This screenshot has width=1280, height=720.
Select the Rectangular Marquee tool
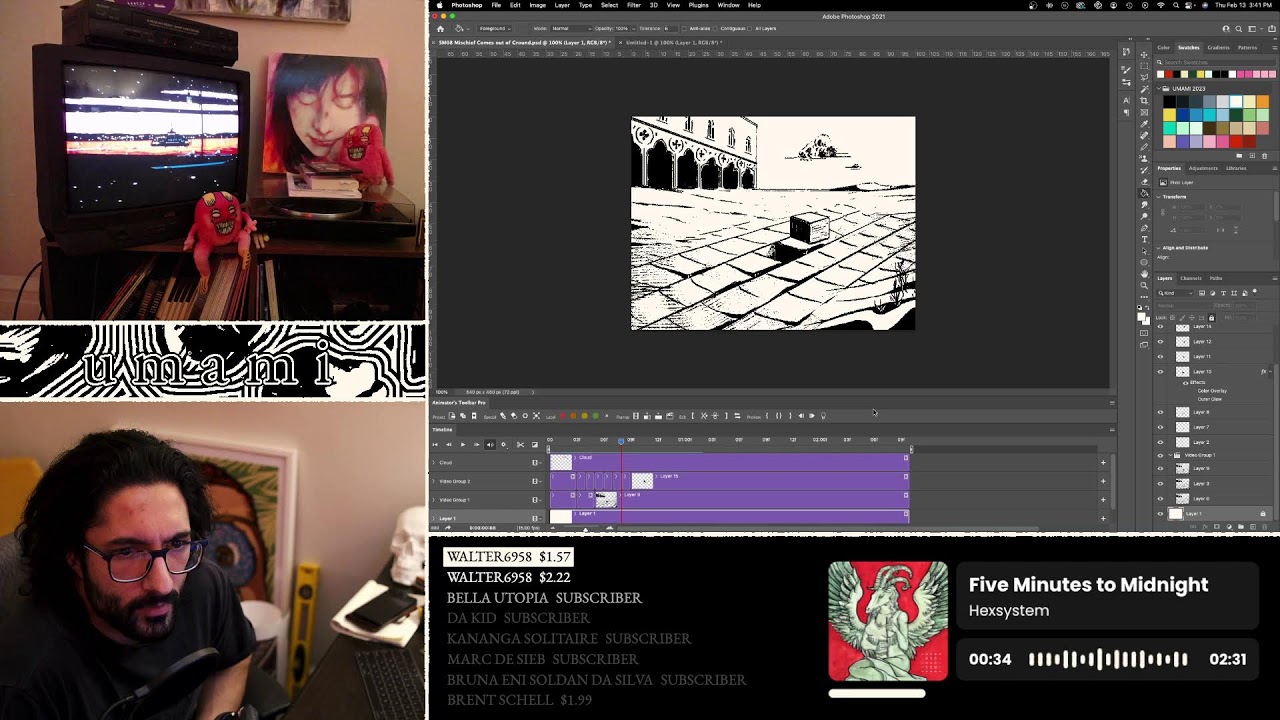(1145, 66)
